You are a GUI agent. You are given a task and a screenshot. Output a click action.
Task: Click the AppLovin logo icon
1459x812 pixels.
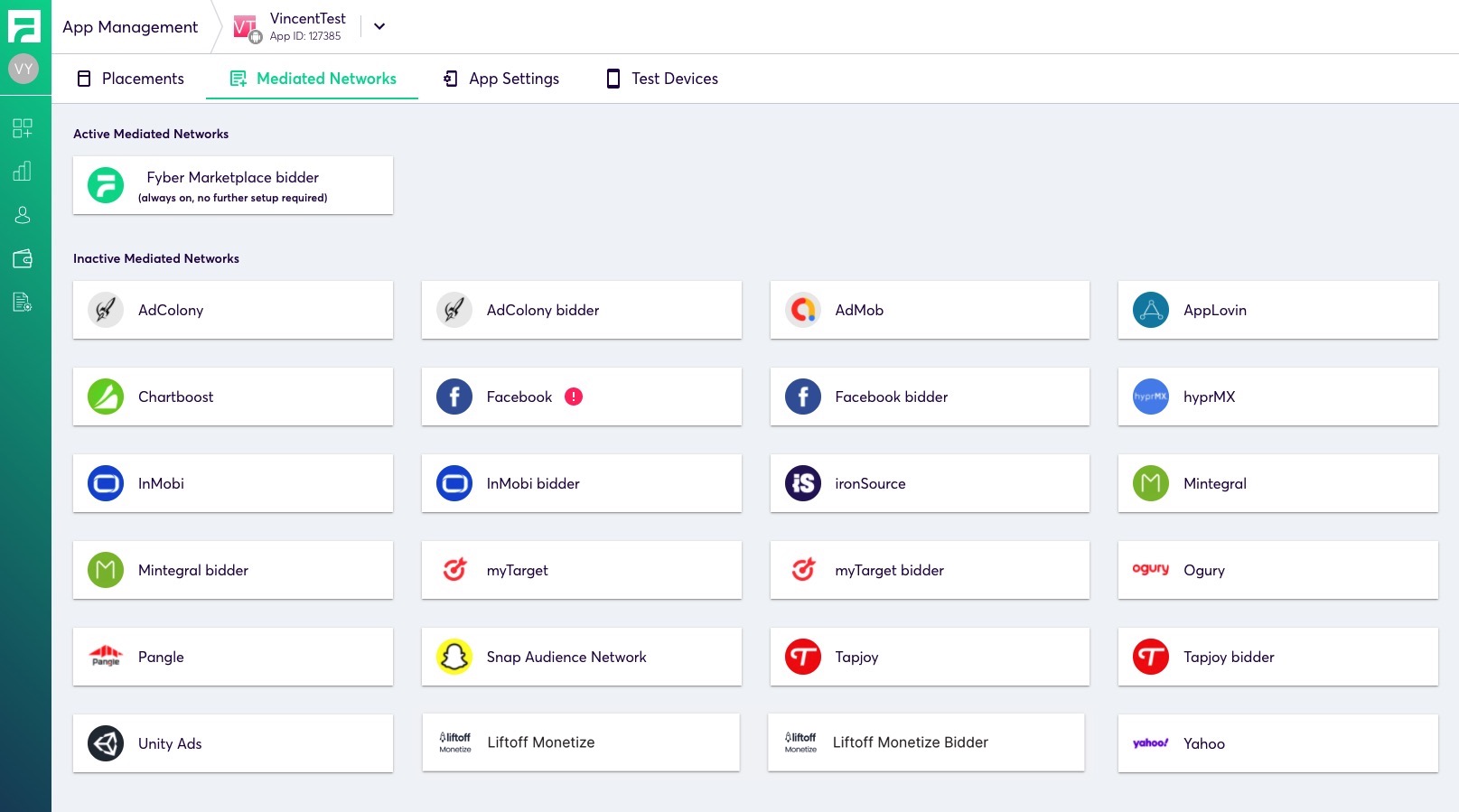[x=1151, y=310]
